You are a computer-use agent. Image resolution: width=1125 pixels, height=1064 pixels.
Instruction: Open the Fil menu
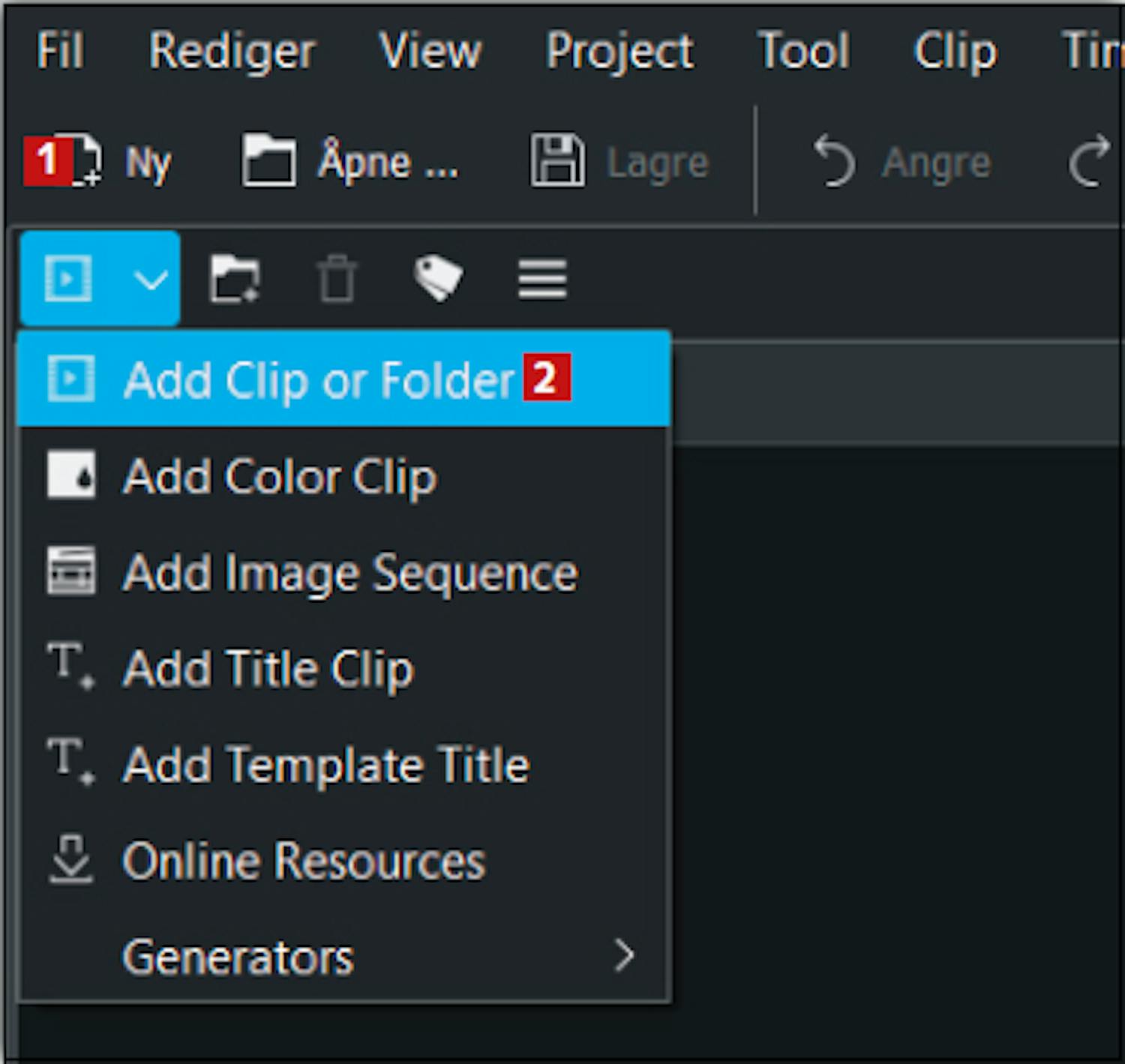(x=60, y=51)
